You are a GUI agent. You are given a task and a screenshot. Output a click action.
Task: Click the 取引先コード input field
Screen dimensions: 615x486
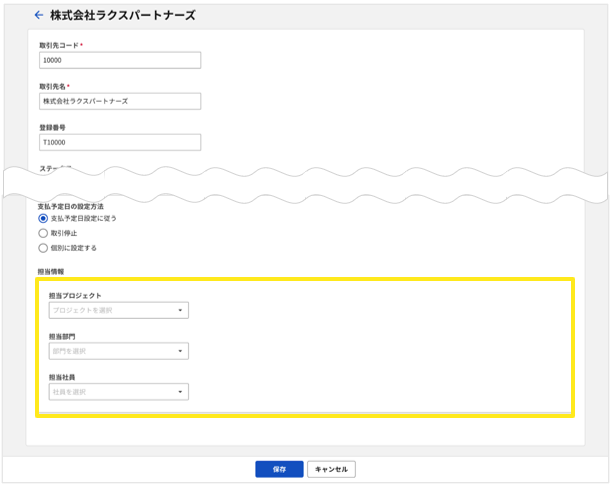[119, 60]
